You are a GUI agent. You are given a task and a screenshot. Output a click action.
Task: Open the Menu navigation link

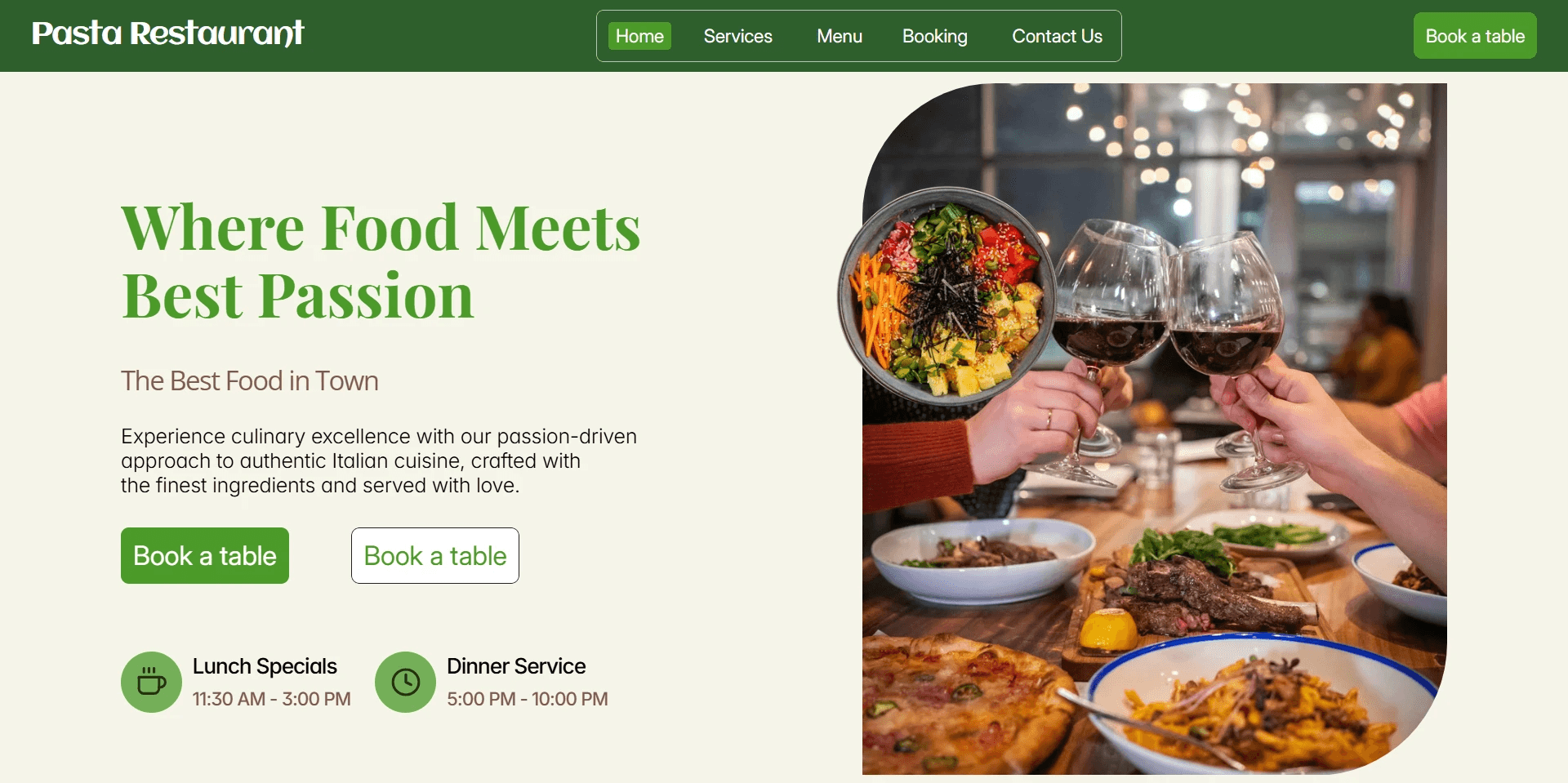pyautogui.click(x=840, y=36)
